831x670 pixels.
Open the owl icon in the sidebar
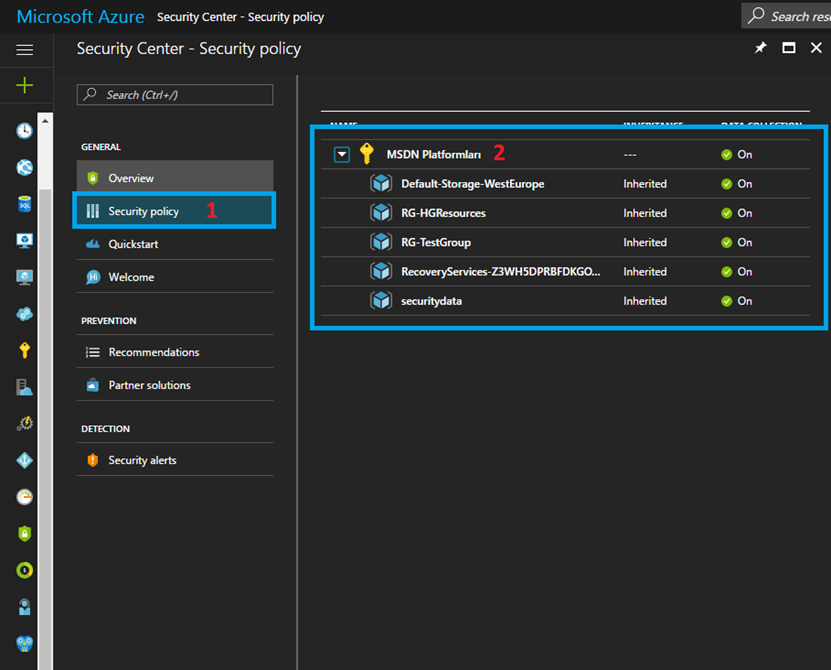pyautogui.click(x=24, y=643)
